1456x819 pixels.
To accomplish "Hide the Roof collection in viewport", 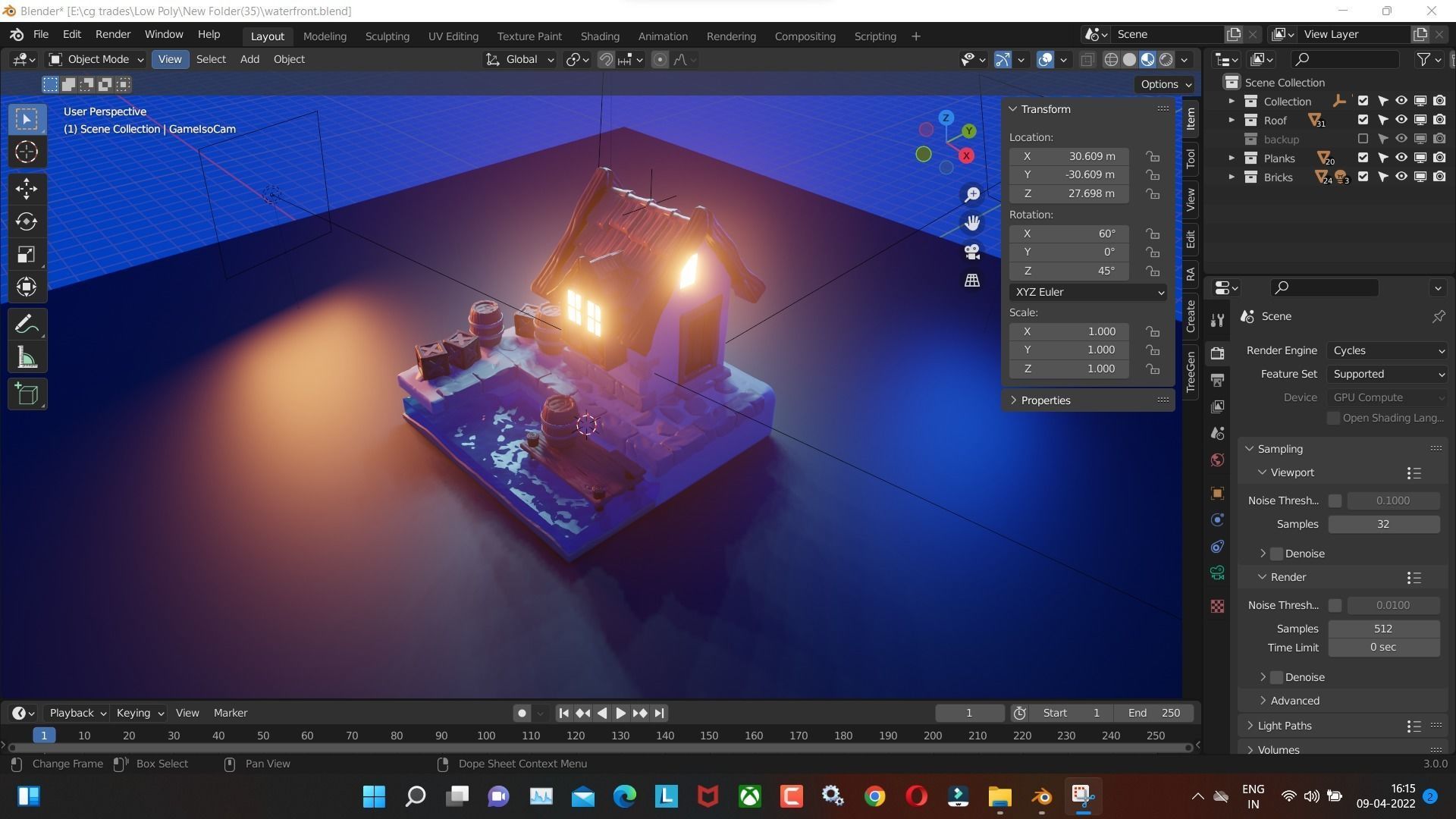I will [1401, 120].
